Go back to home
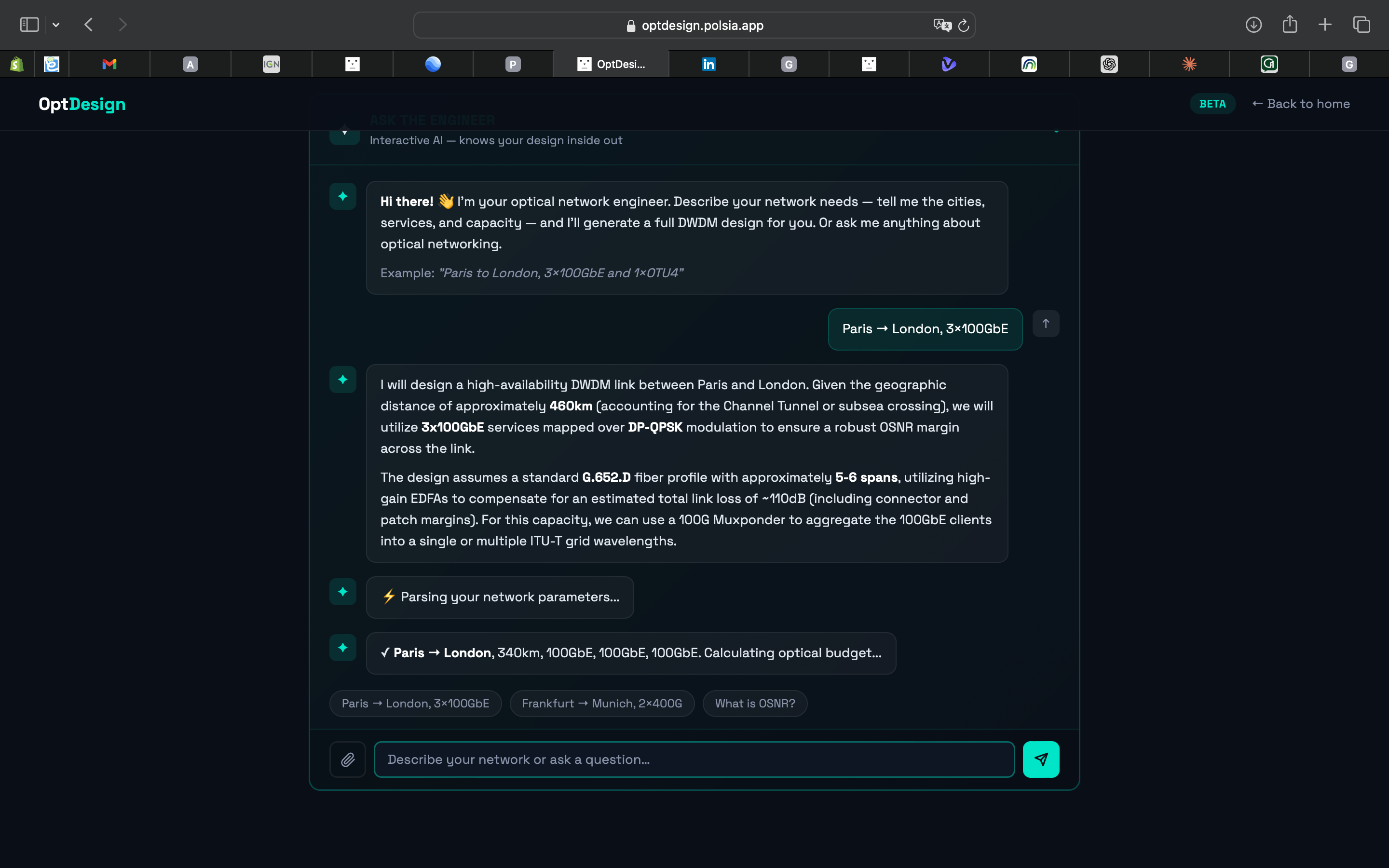This screenshot has width=1389, height=868. click(1301, 104)
